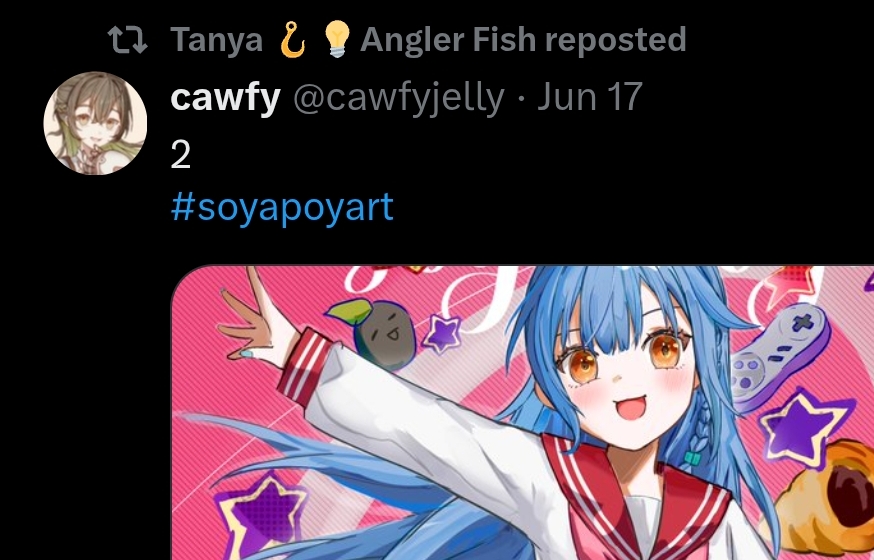Open cawfy's round profile avatar
This screenshot has width=874, height=560.
point(95,123)
